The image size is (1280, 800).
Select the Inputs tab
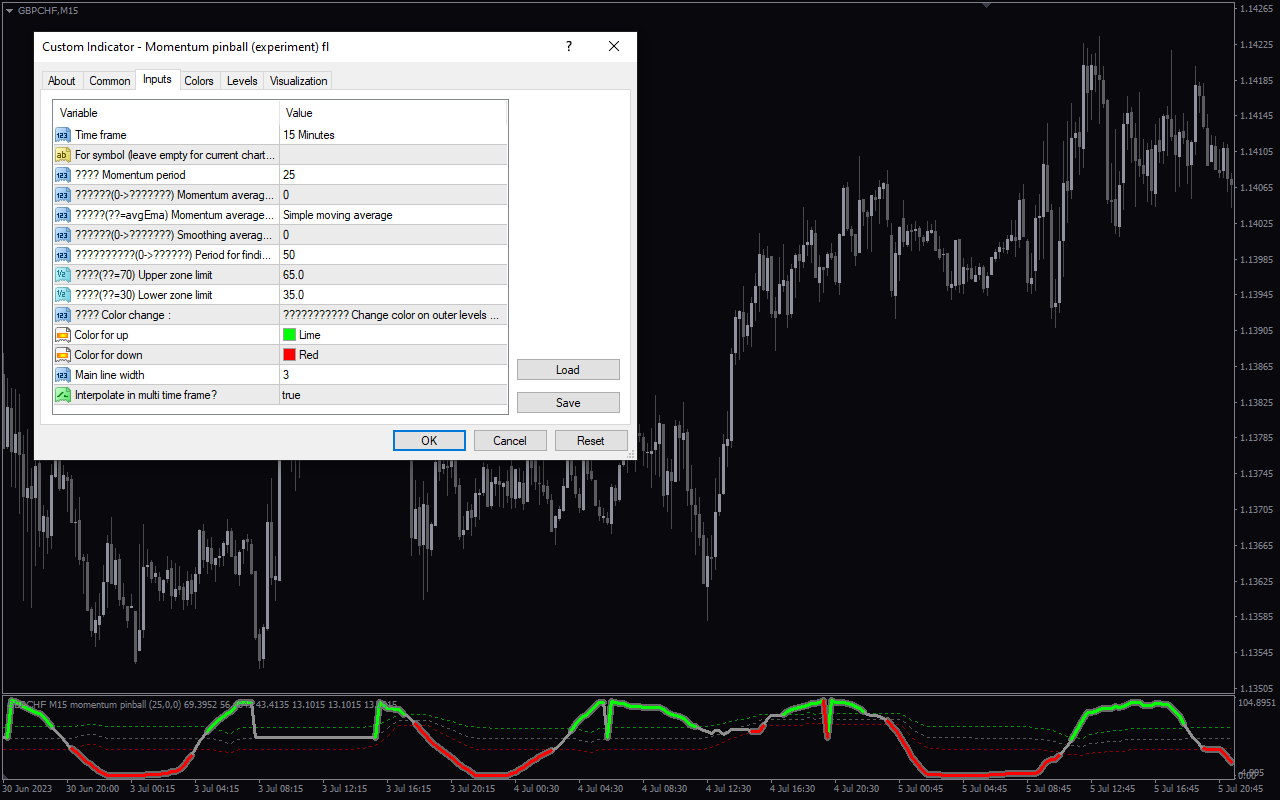pos(157,79)
